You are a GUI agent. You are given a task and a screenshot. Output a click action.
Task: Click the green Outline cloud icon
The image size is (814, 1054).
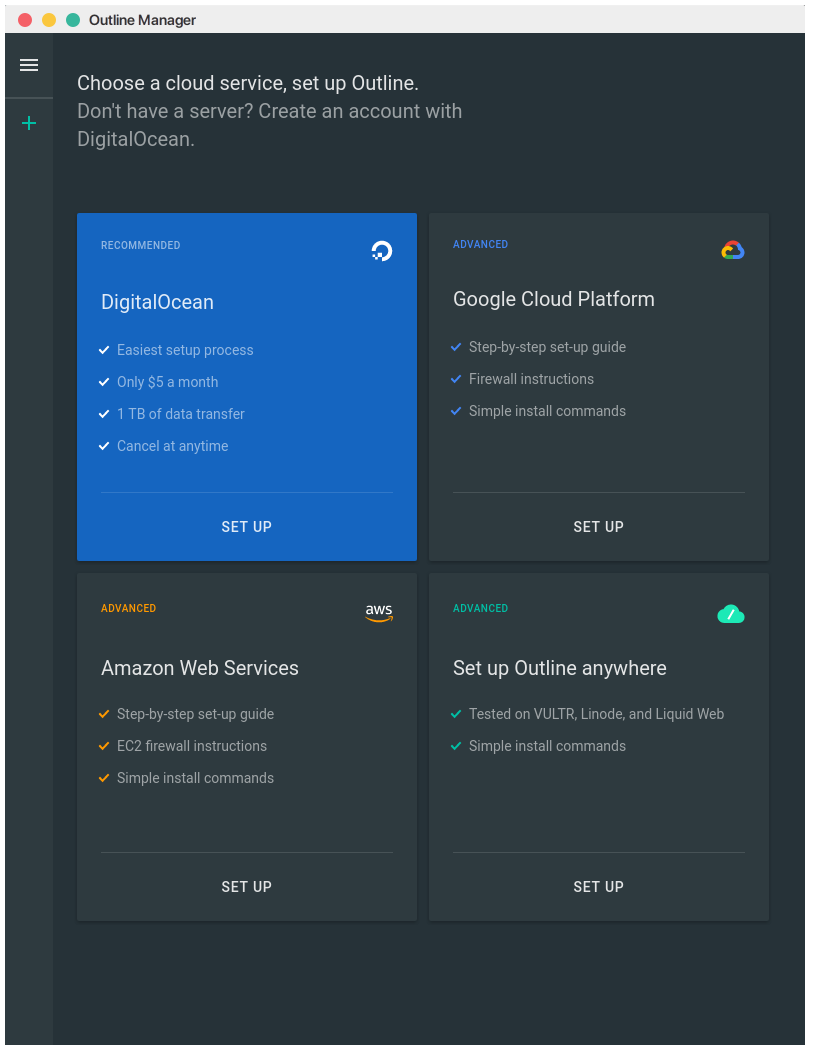pos(731,614)
